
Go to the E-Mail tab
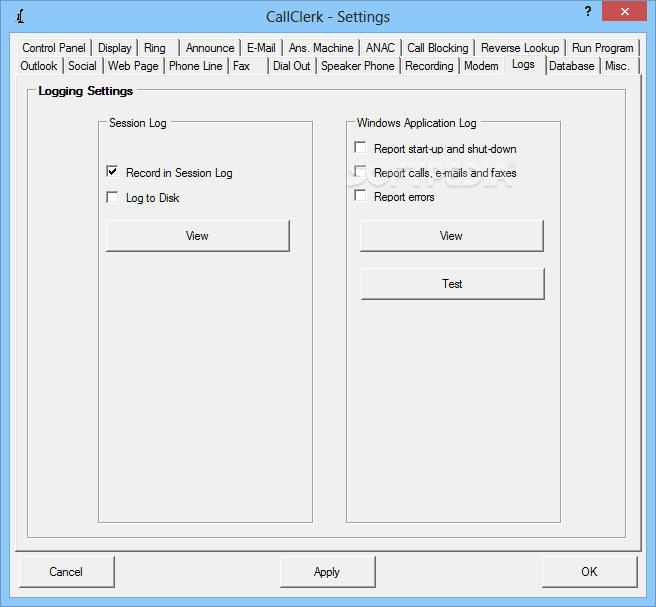(x=261, y=48)
